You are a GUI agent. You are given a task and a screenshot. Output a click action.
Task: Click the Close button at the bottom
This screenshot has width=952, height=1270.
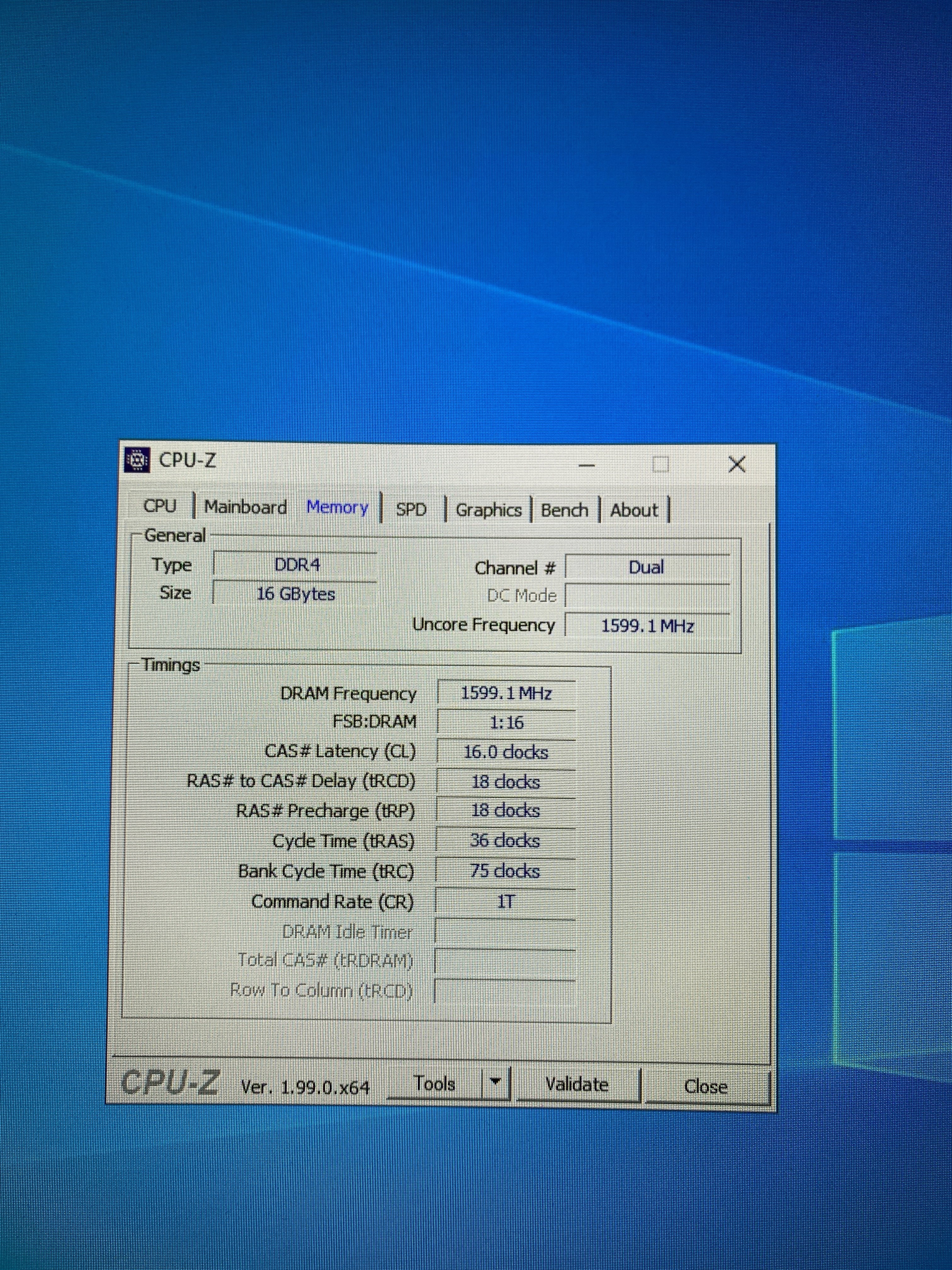point(706,1086)
